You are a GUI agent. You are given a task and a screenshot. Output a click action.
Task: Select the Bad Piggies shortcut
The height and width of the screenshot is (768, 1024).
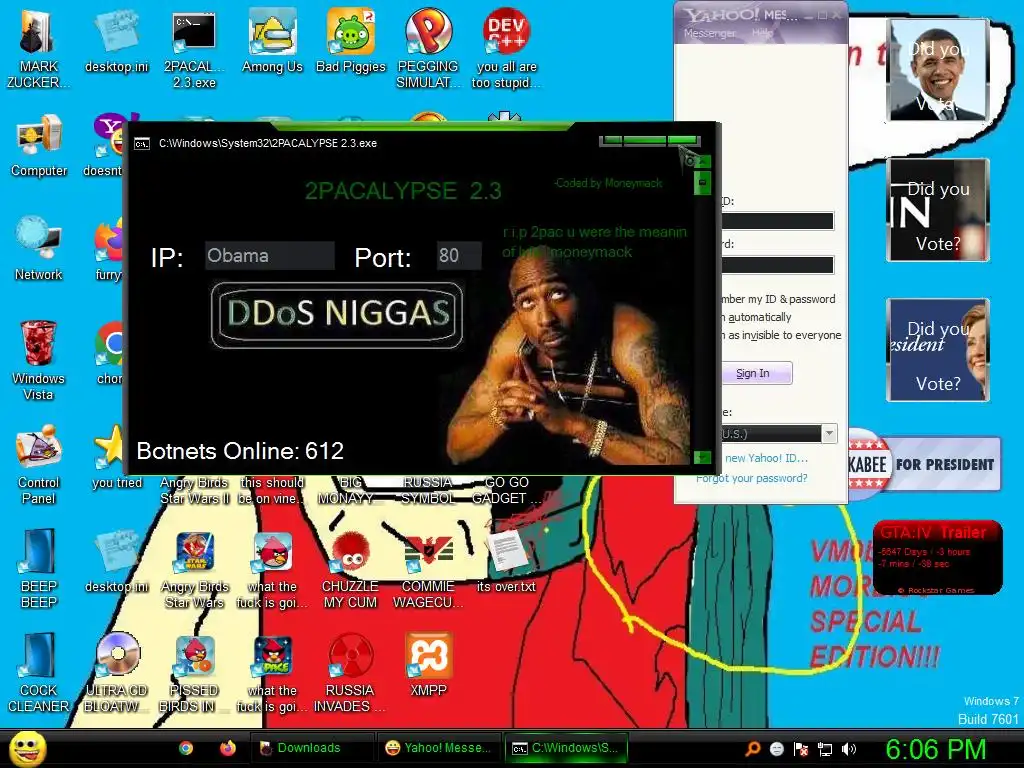coord(351,41)
